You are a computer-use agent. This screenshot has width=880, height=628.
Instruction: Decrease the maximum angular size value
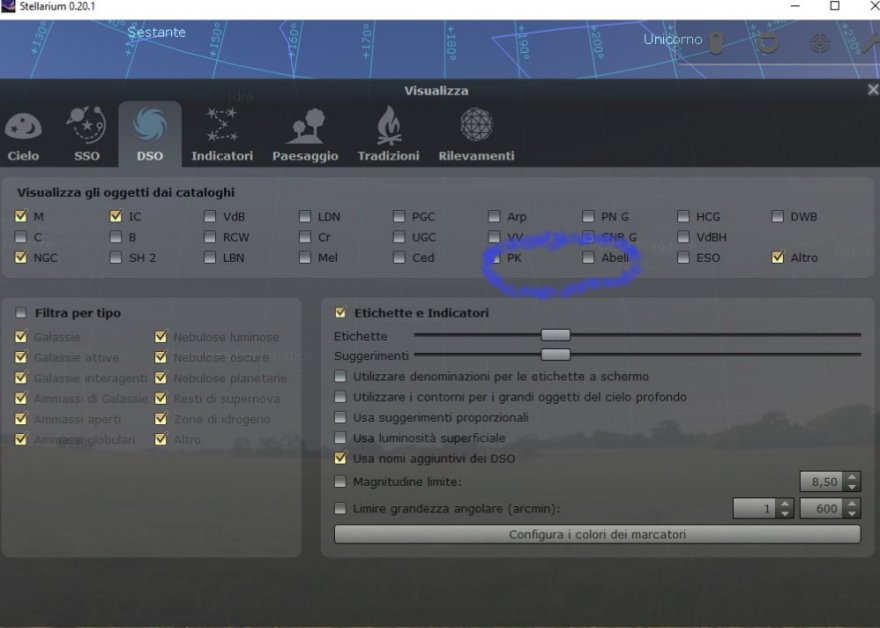(x=852, y=514)
